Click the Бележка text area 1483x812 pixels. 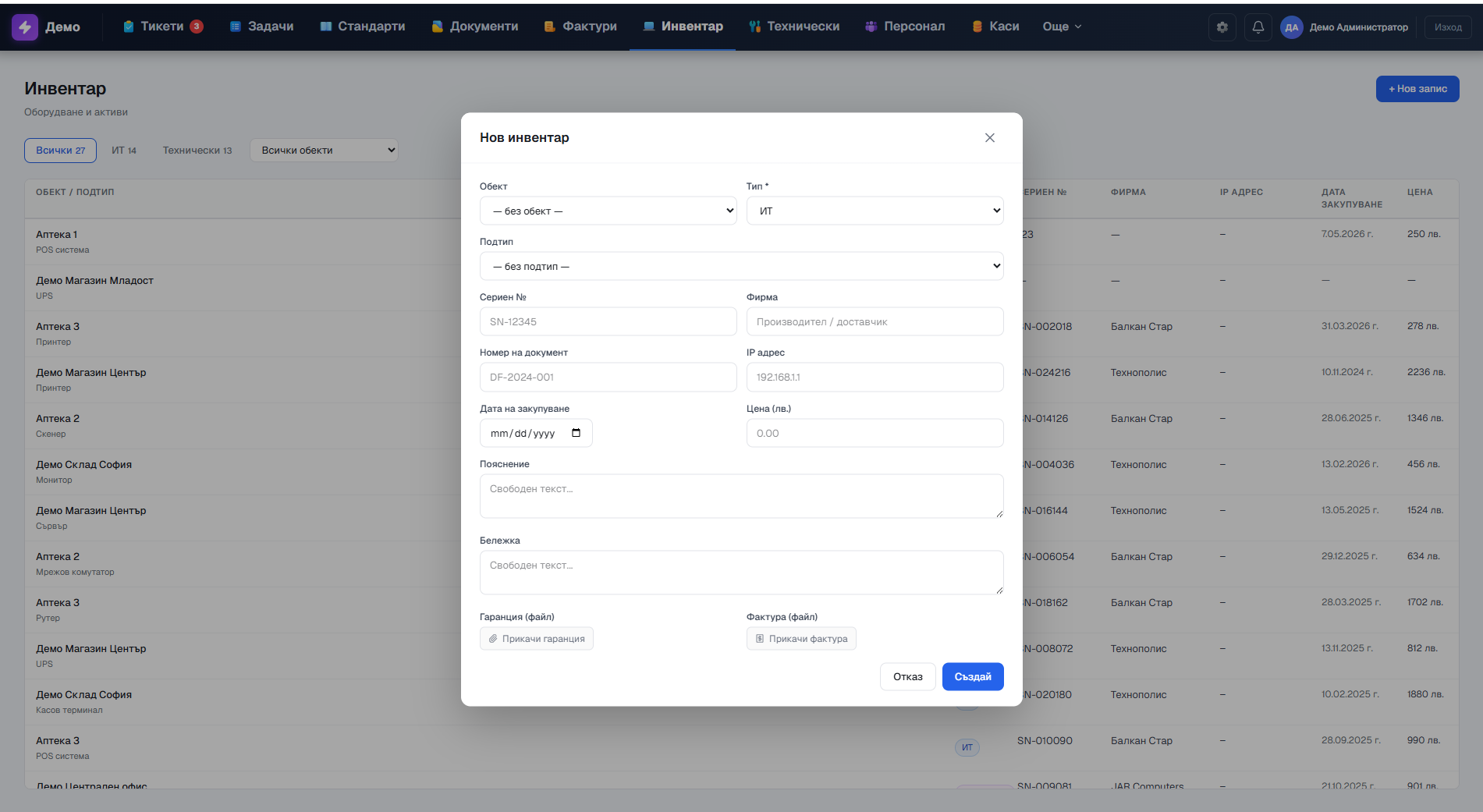pos(741,573)
